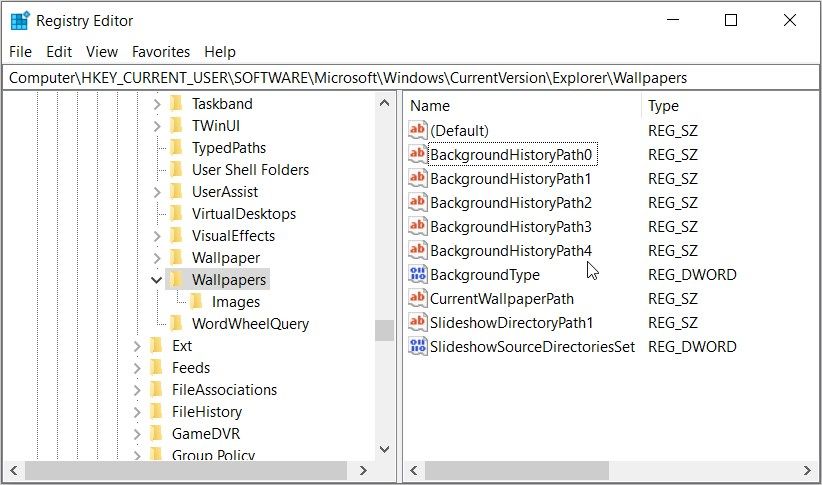Click the Registry Editor app icon in title bar
Screen dimensions: 822x485
point(20,21)
